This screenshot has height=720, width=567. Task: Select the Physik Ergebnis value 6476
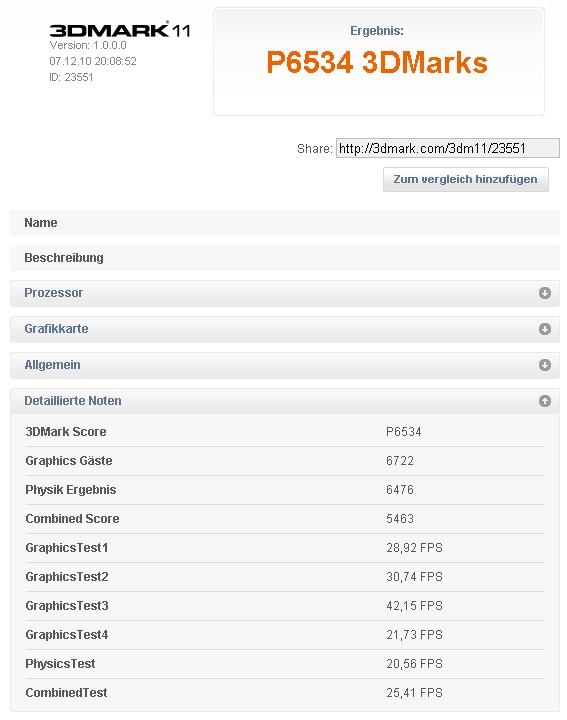pos(399,489)
